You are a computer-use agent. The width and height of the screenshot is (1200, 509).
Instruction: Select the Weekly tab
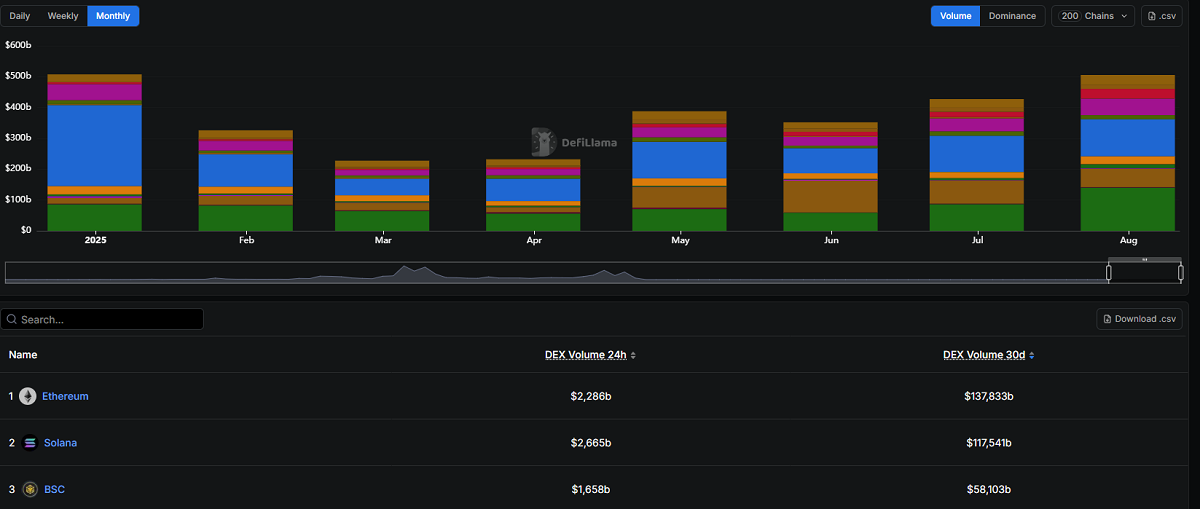coord(63,16)
